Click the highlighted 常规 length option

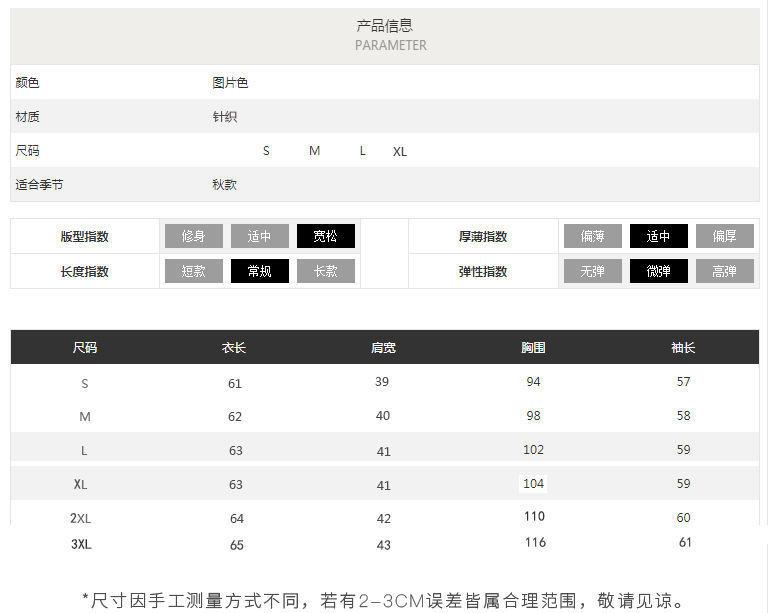pyautogui.click(x=259, y=271)
